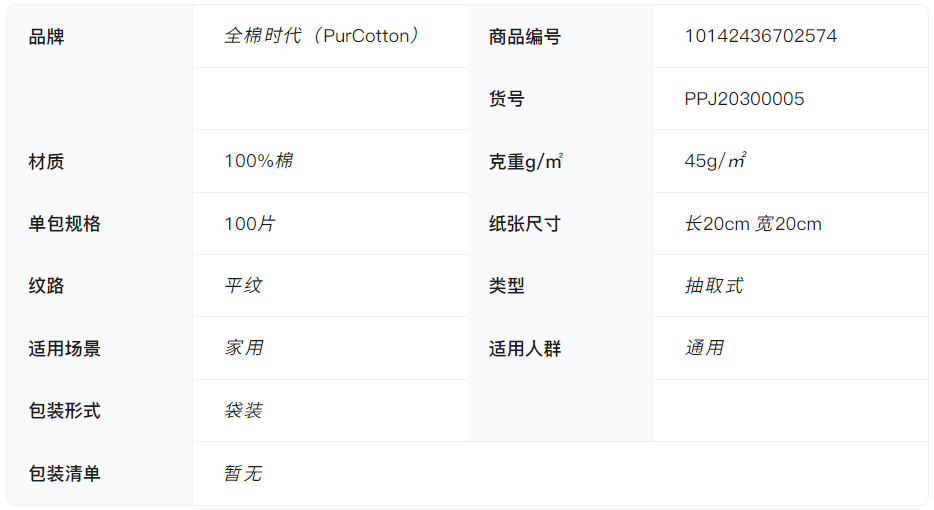Image resolution: width=934 pixels, height=510 pixels.
Task: Click the 通用 target audience value
Action: point(703,348)
